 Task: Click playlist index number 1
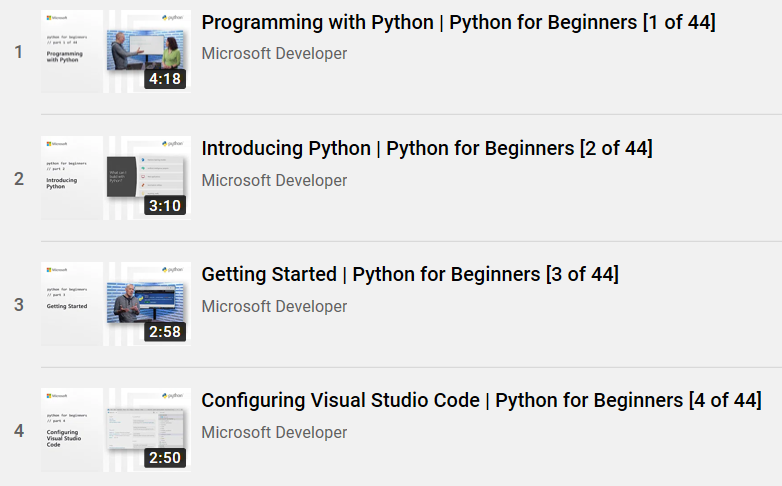tap(19, 52)
